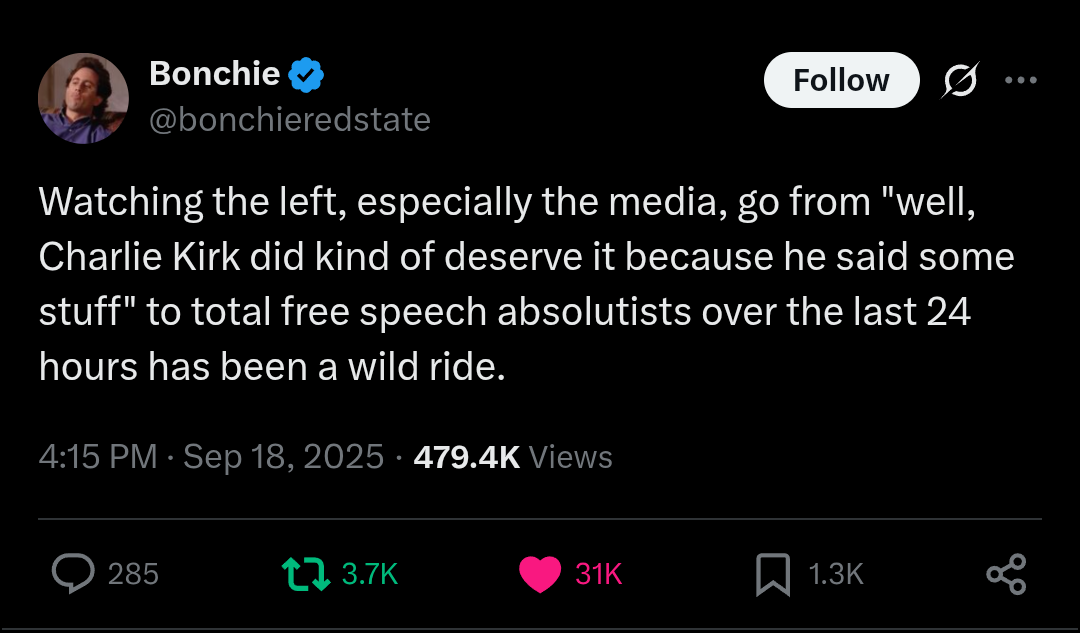This screenshot has height=633, width=1080.
Task: Toggle the green repost arrows icon
Action: tap(304, 573)
